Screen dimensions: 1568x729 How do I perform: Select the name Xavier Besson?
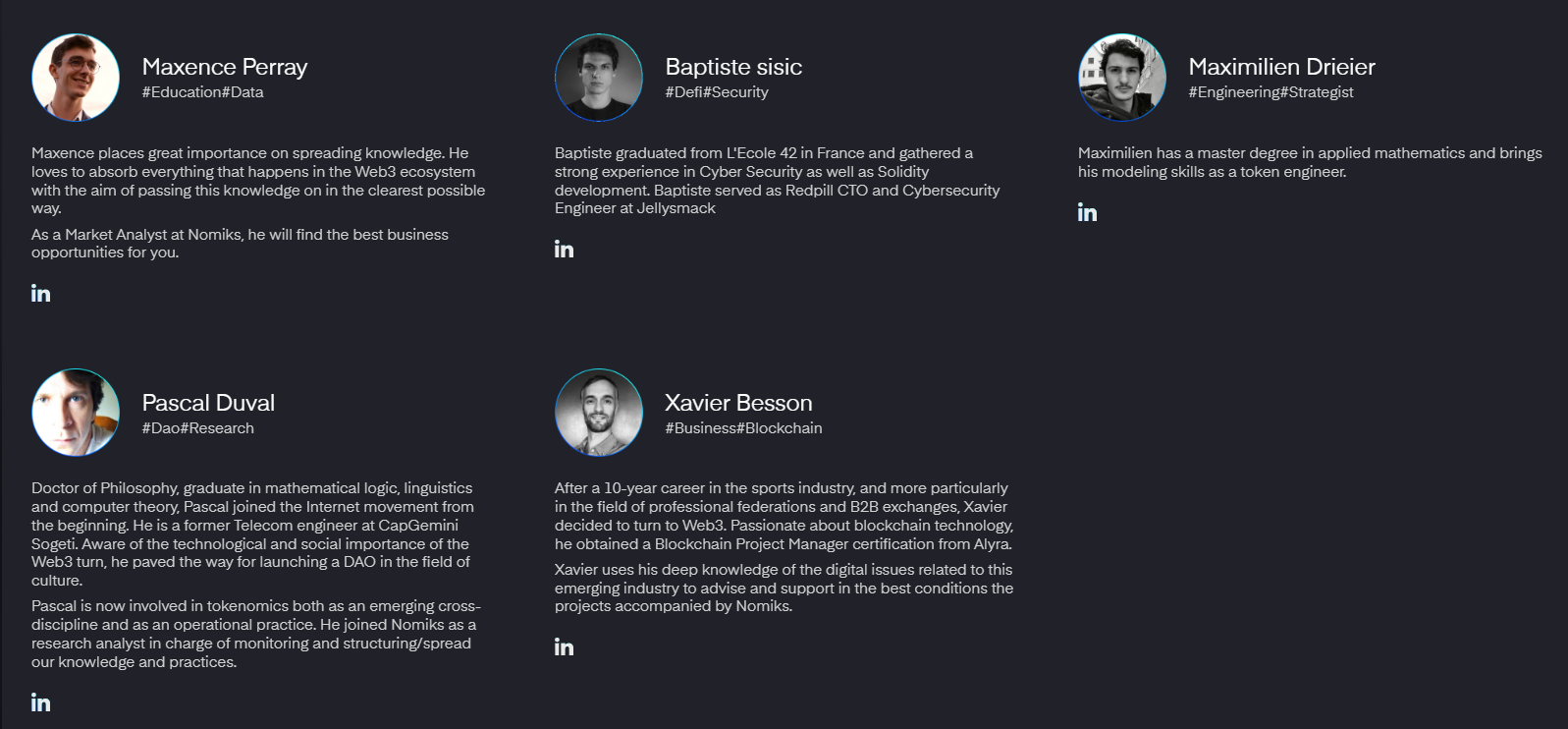(x=738, y=402)
